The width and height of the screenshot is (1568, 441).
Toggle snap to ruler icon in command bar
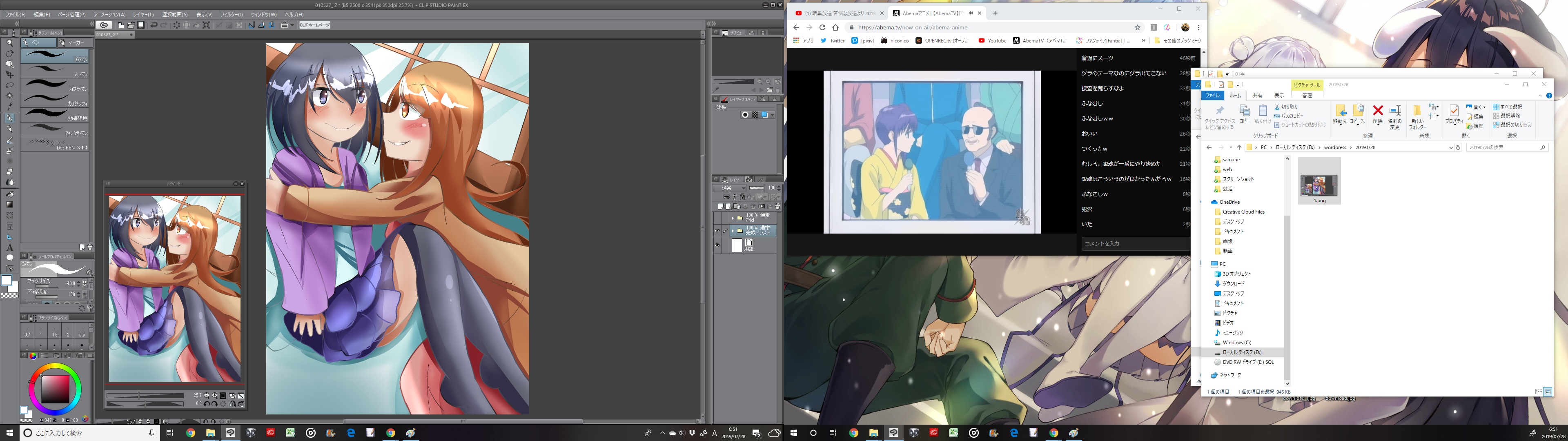pos(252,25)
